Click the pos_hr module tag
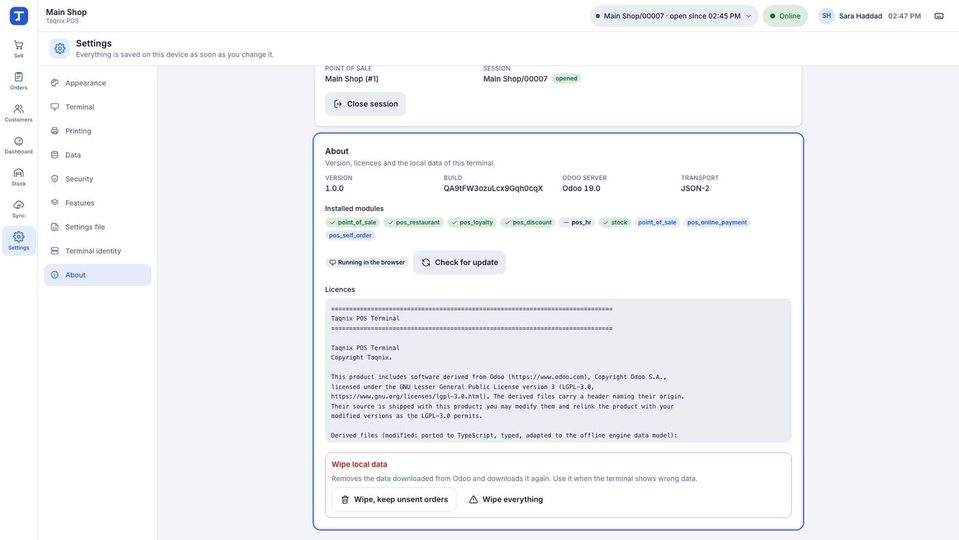The height and width of the screenshot is (540, 959). [577, 223]
